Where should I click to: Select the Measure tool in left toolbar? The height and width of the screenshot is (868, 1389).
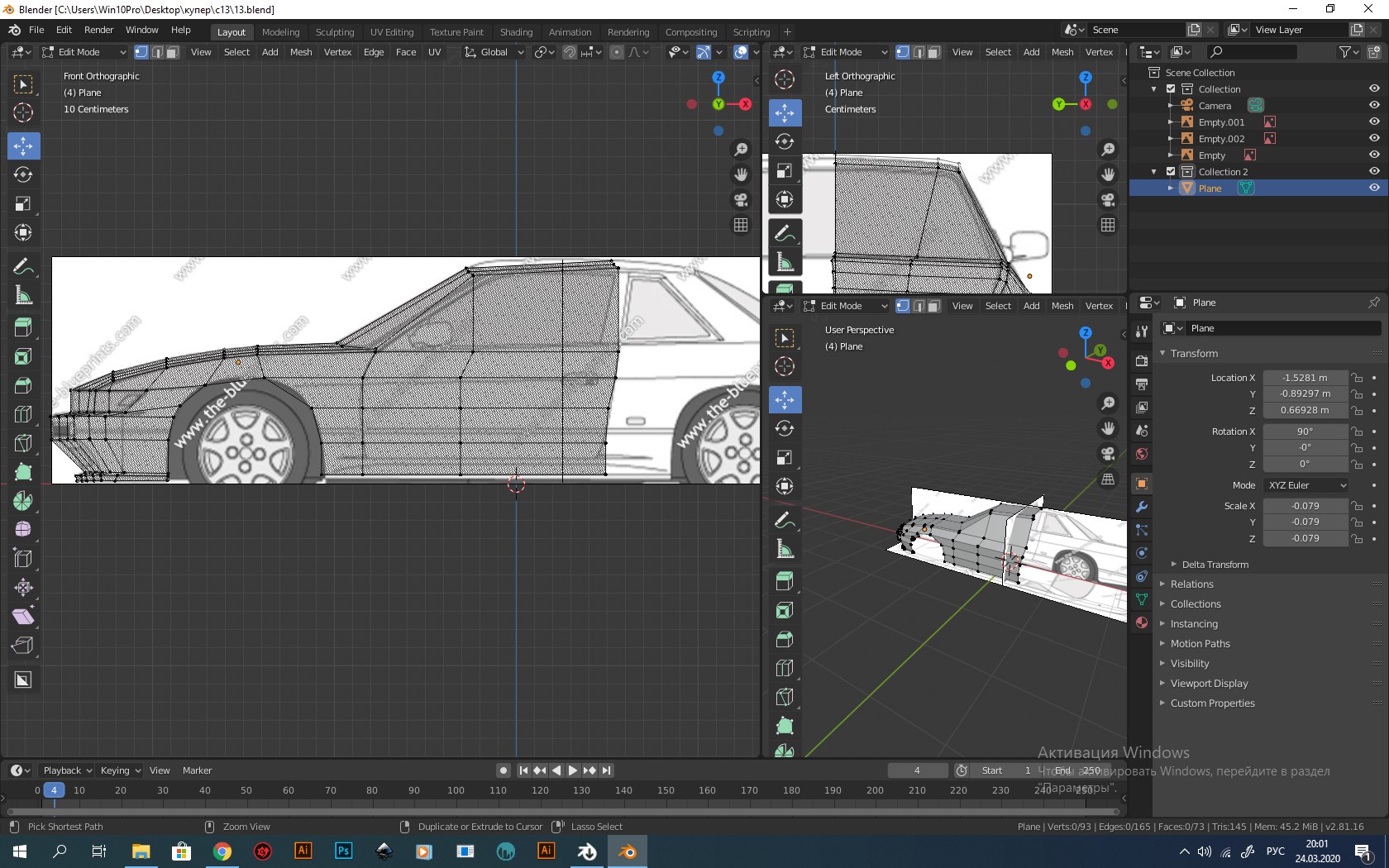click(23, 295)
